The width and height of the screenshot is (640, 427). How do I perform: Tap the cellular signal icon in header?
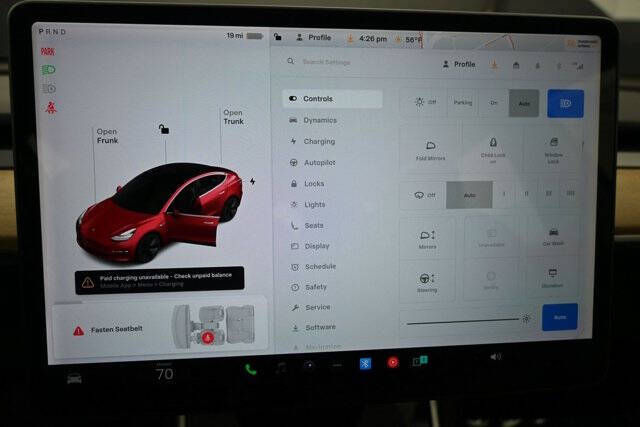click(x=578, y=66)
